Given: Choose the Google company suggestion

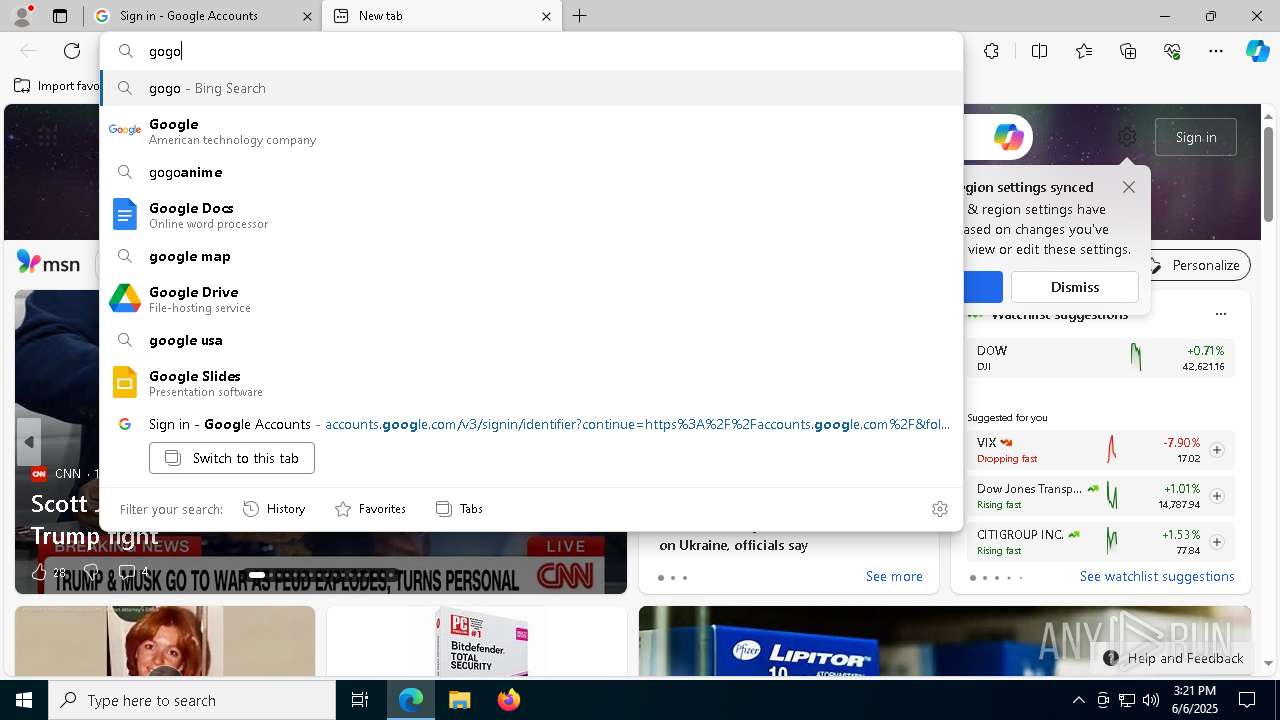Looking at the screenshot, I should coord(531,130).
